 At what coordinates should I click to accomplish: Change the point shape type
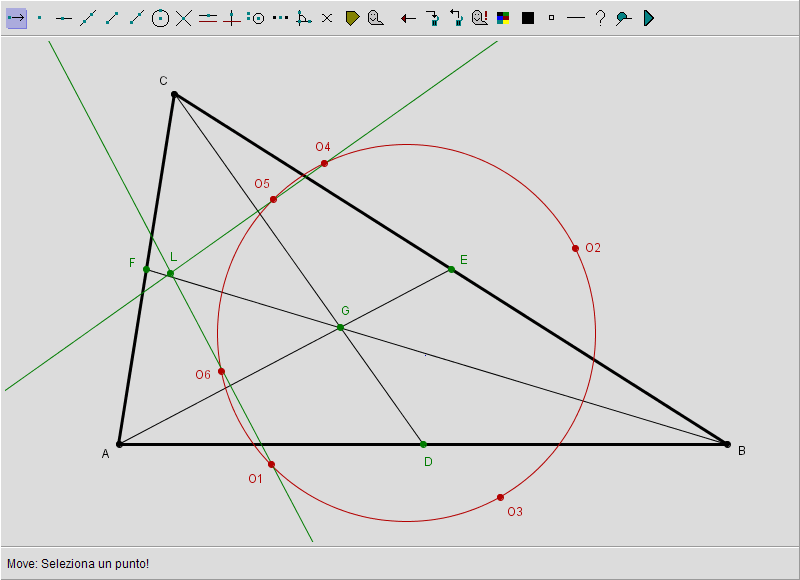point(551,18)
